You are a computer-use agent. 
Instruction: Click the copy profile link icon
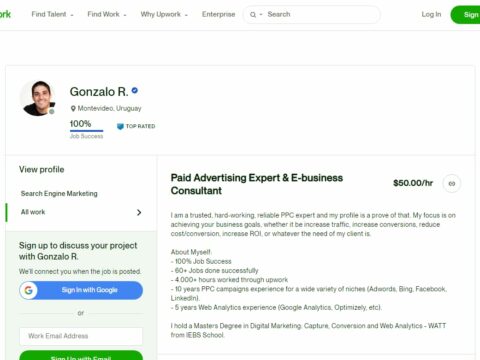pyautogui.click(x=452, y=183)
